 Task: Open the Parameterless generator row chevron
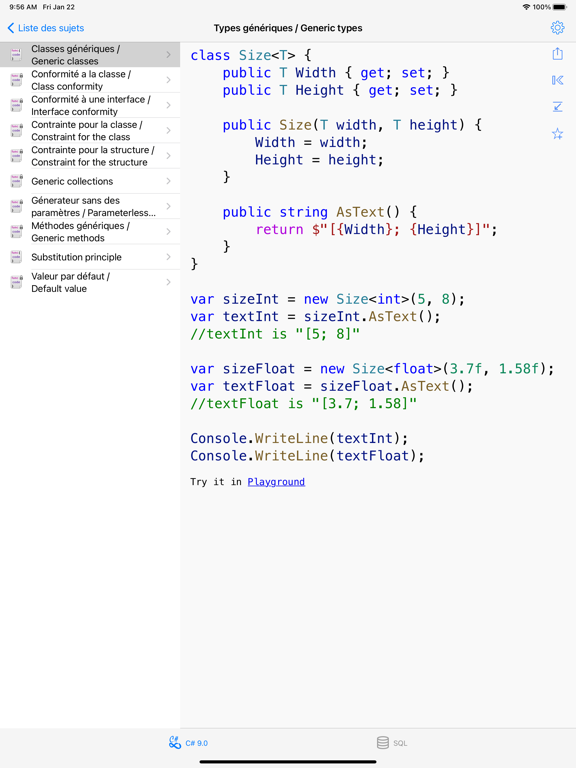168,206
